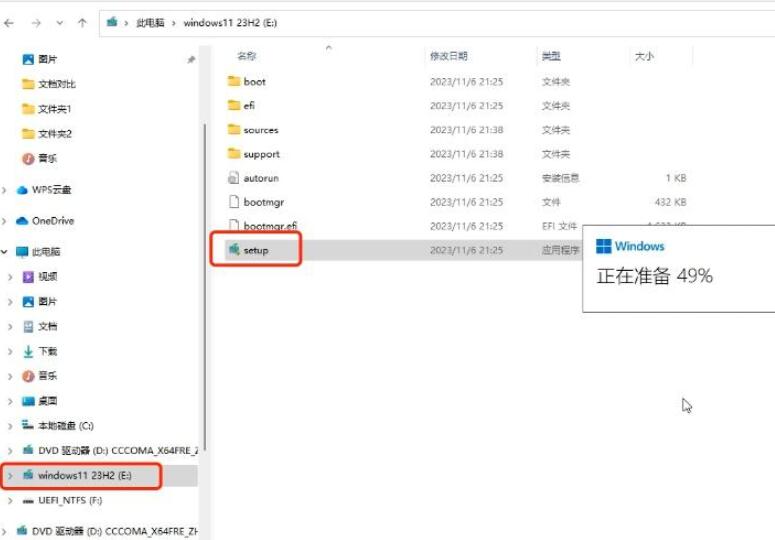Sort by the 大小 column header
The height and width of the screenshot is (540, 775).
pyautogui.click(x=644, y=57)
